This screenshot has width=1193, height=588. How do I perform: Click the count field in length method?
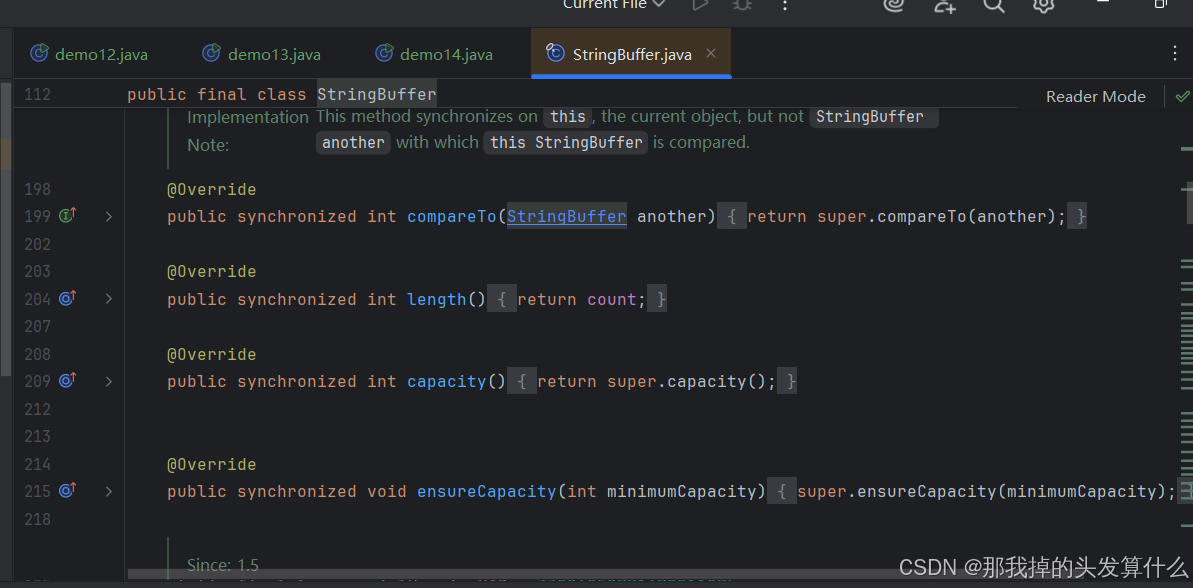pos(611,300)
